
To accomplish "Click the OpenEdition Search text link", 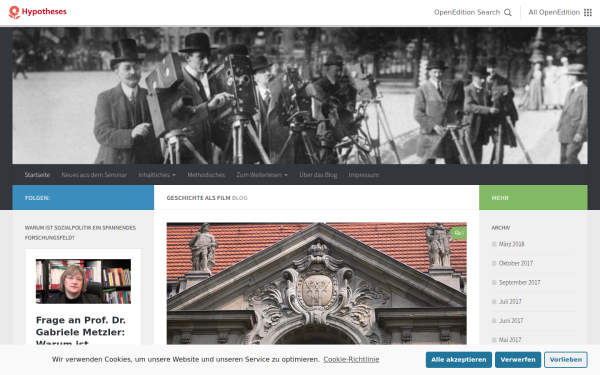I will 467,12.
